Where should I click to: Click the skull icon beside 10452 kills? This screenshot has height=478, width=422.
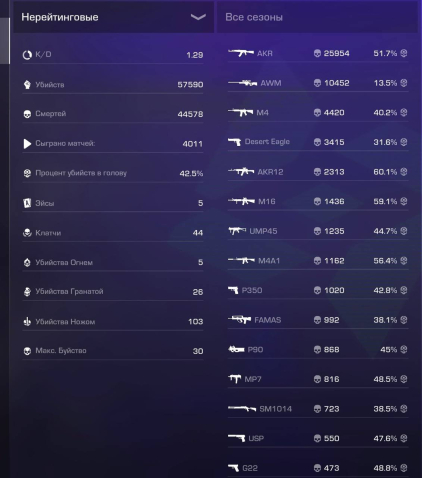[x=317, y=83]
